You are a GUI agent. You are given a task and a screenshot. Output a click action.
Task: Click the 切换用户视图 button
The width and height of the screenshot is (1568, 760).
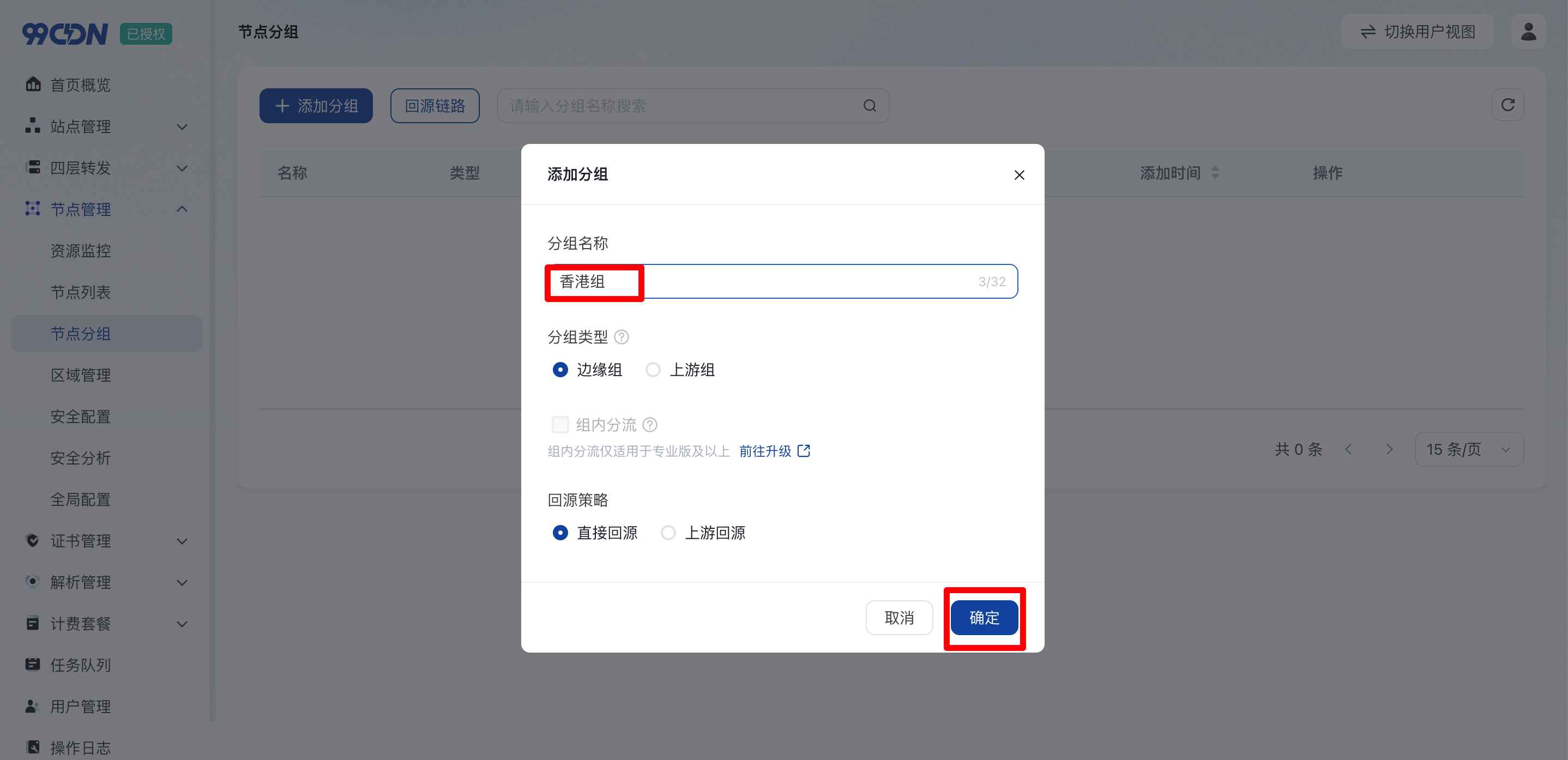point(1416,32)
